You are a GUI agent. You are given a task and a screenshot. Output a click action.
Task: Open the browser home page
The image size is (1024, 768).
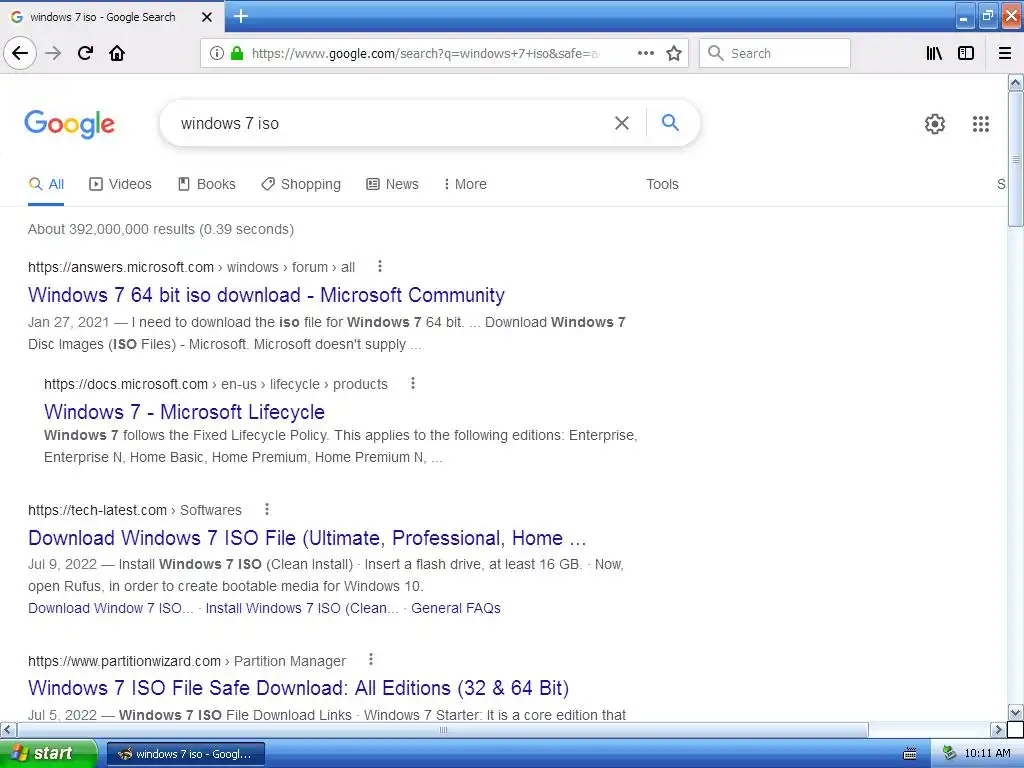(x=117, y=53)
